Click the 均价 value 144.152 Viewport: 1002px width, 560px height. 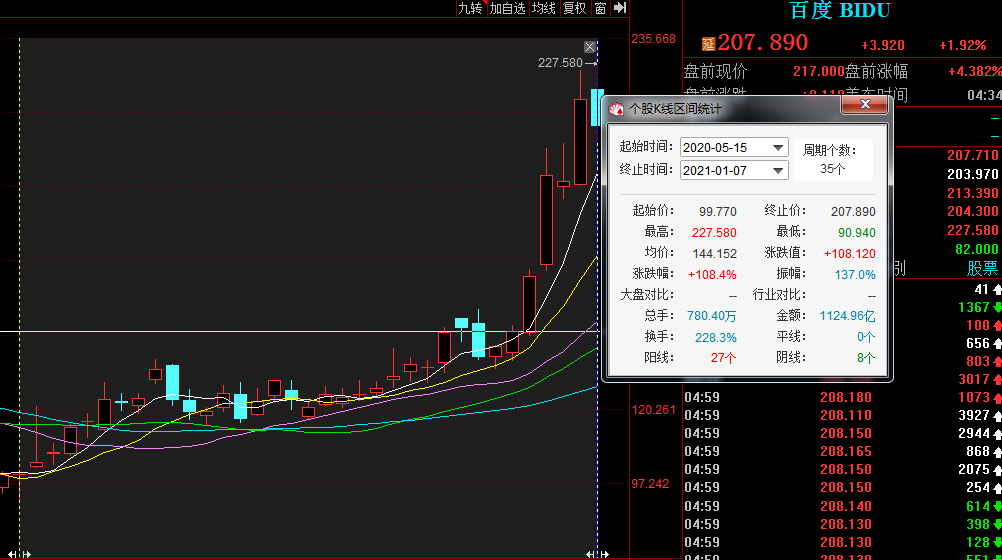714,254
